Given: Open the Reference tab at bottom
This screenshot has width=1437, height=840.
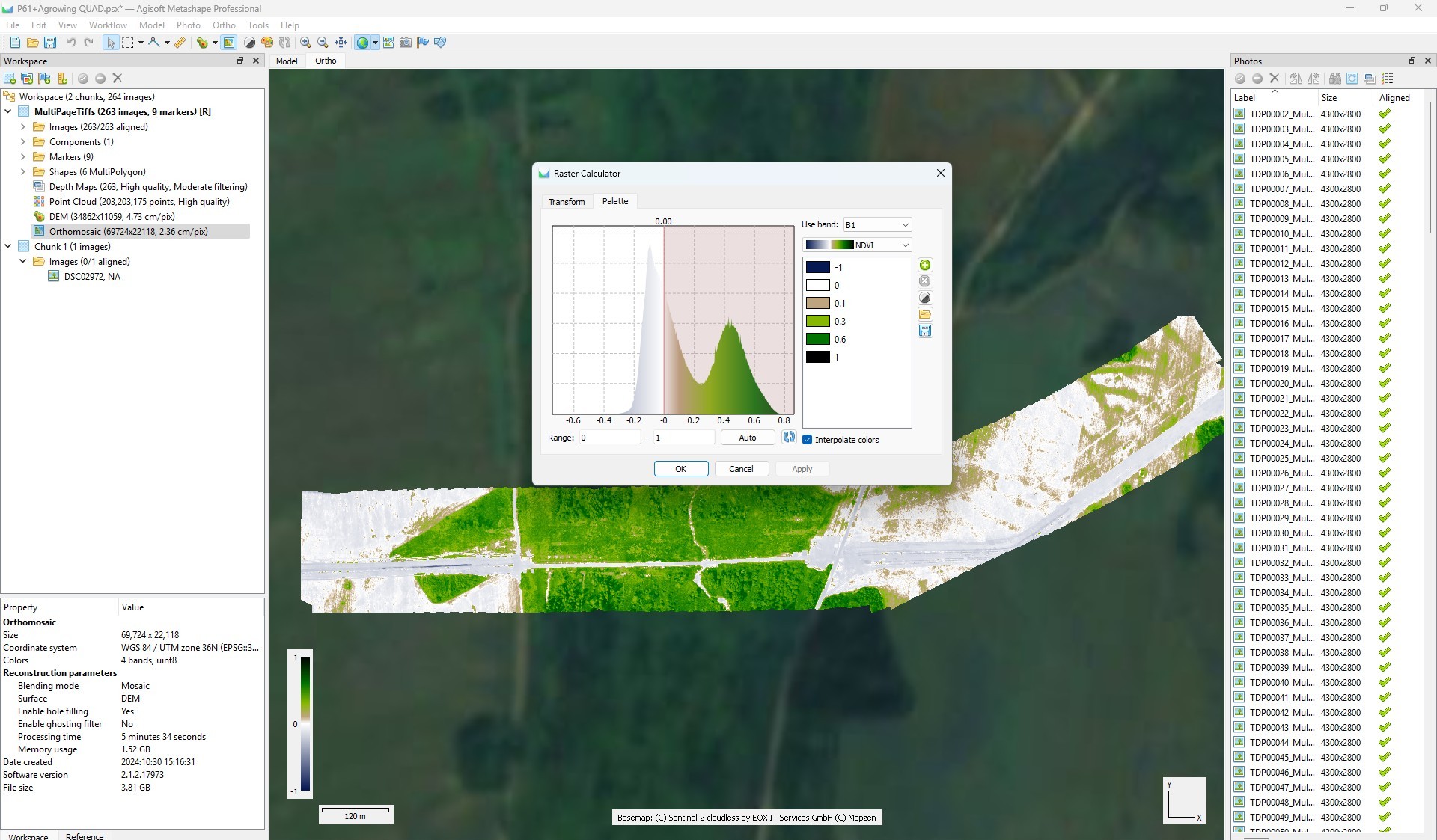Looking at the screenshot, I should 85,836.
